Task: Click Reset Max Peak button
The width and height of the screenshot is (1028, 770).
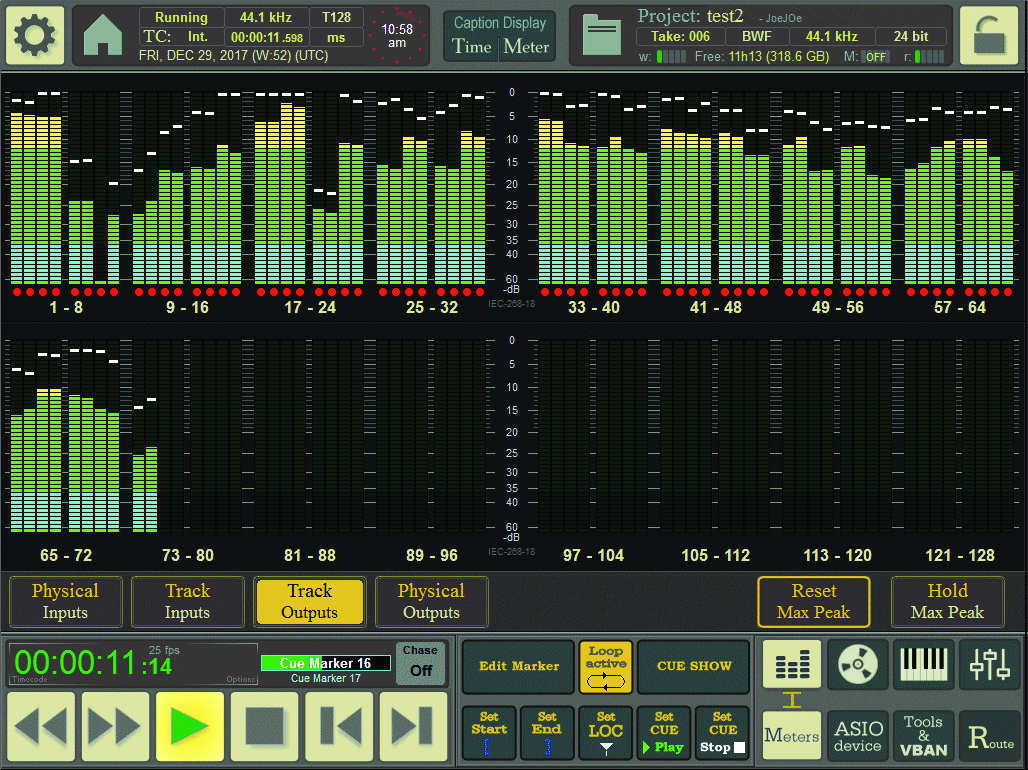Action: pos(814,601)
